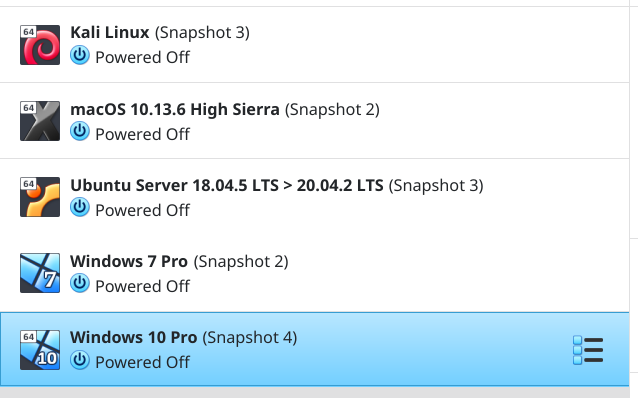Click the Powered Off text under Windows 7 Pro
The height and width of the screenshot is (398, 638).
(x=142, y=286)
